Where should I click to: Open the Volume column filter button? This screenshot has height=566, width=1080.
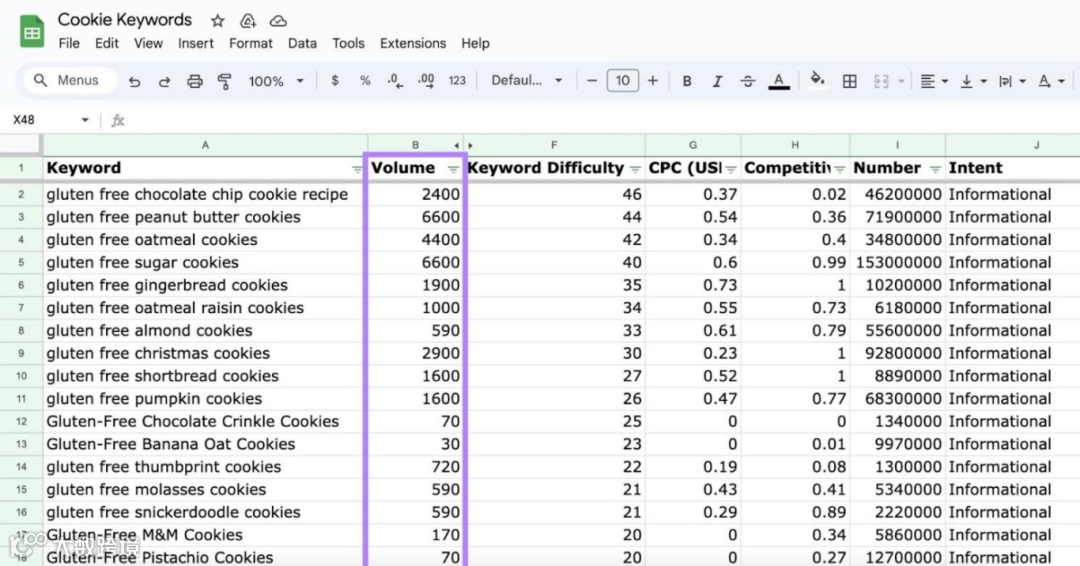(x=453, y=169)
